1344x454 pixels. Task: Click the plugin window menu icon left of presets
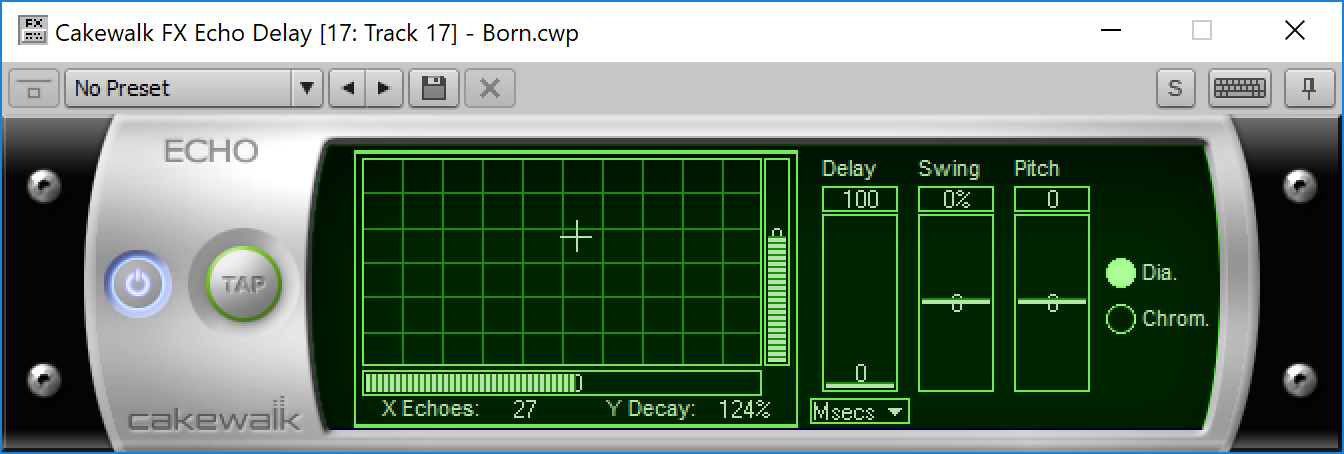(34, 88)
